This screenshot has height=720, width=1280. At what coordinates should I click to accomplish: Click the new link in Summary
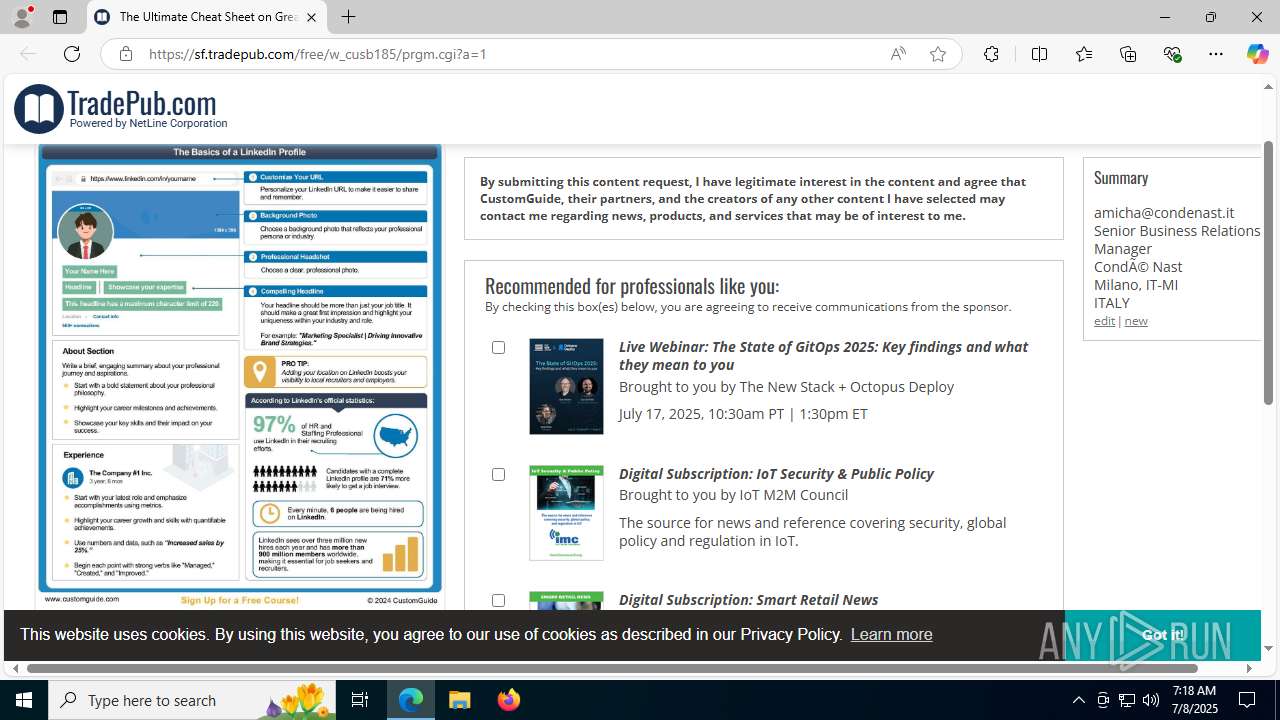point(1136,321)
